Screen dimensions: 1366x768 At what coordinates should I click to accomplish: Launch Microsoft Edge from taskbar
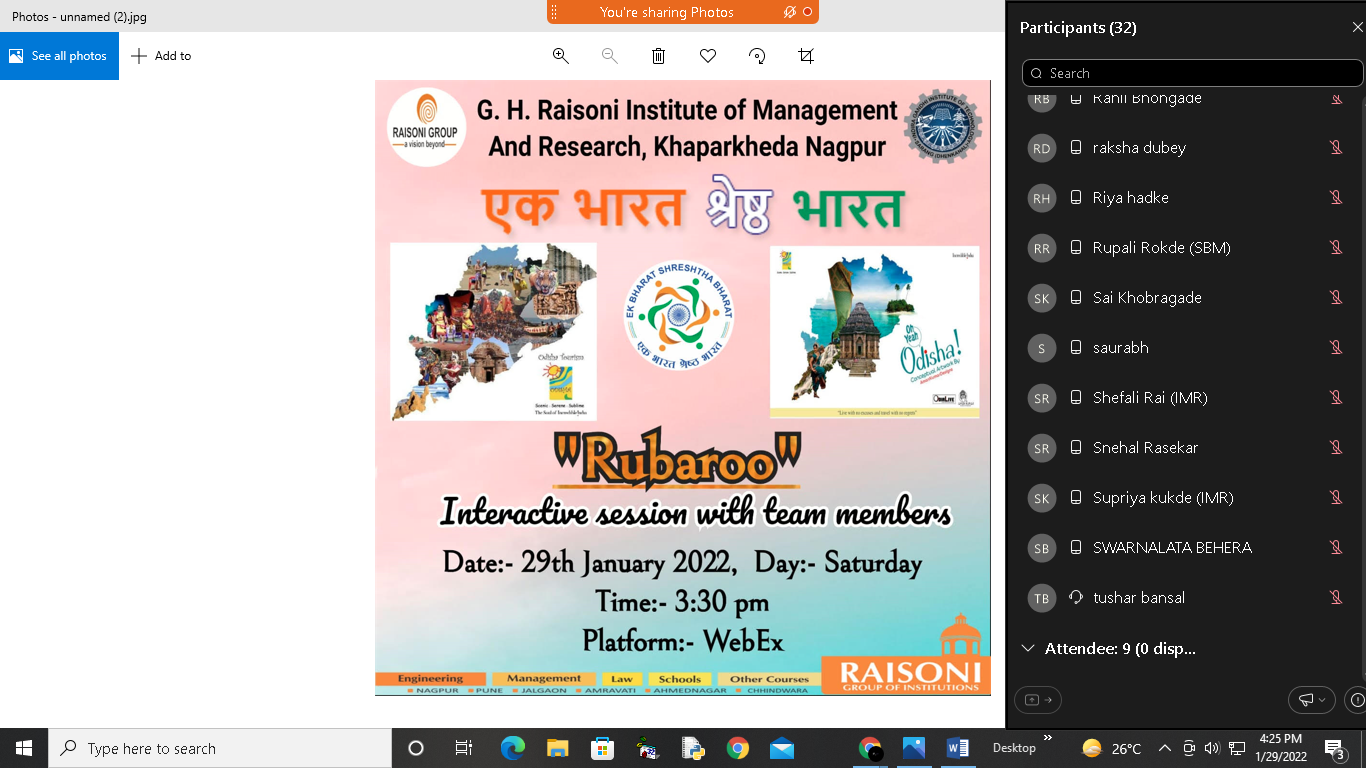click(x=513, y=748)
